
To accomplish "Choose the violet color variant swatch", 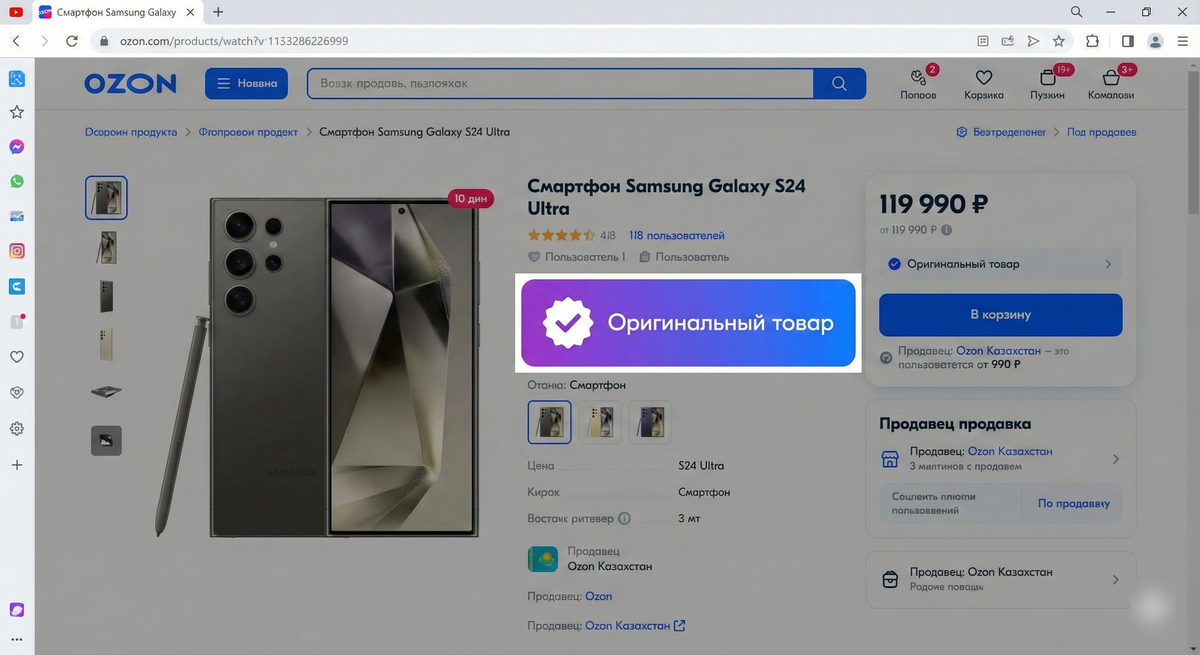I will click(650, 422).
